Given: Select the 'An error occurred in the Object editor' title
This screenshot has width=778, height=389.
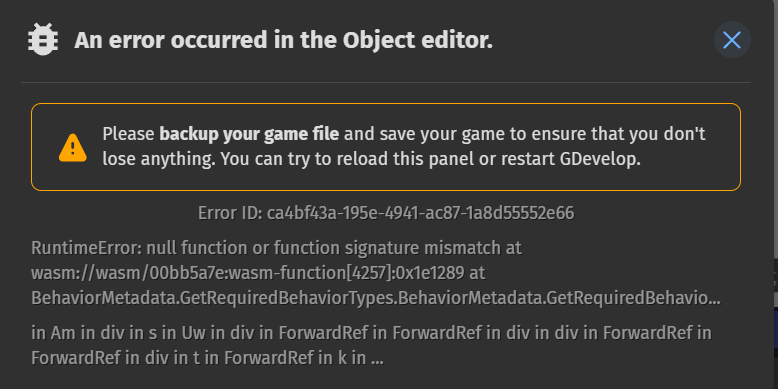Looking at the screenshot, I should (283, 40).
